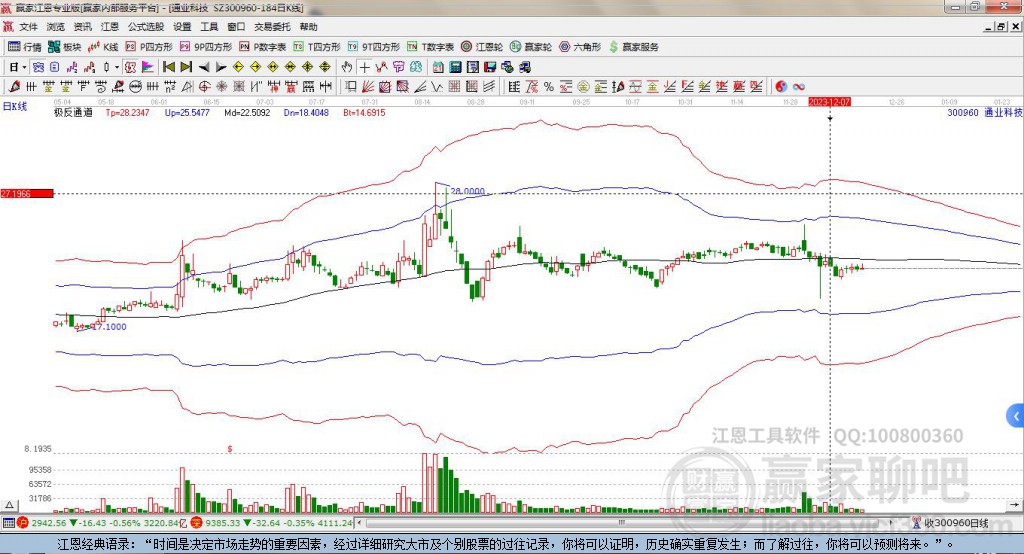Screen dimensions: 1024x554
Task: Open the calculator icon
Action: tap(455, 67)
